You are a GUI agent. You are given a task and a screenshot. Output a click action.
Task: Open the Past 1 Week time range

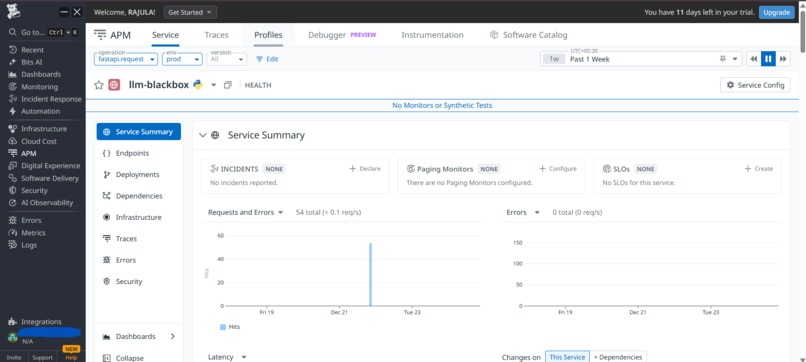tap(640, 59)
